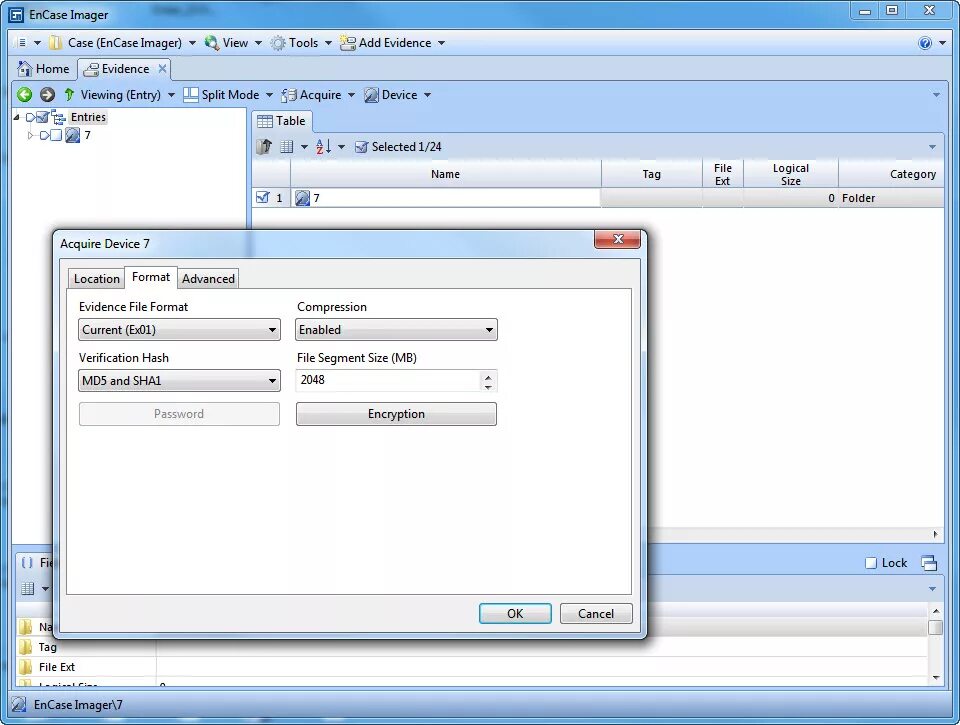The image size is (960, 725).
Task: Click the table go-up-level icon
Action: [264, 146]
